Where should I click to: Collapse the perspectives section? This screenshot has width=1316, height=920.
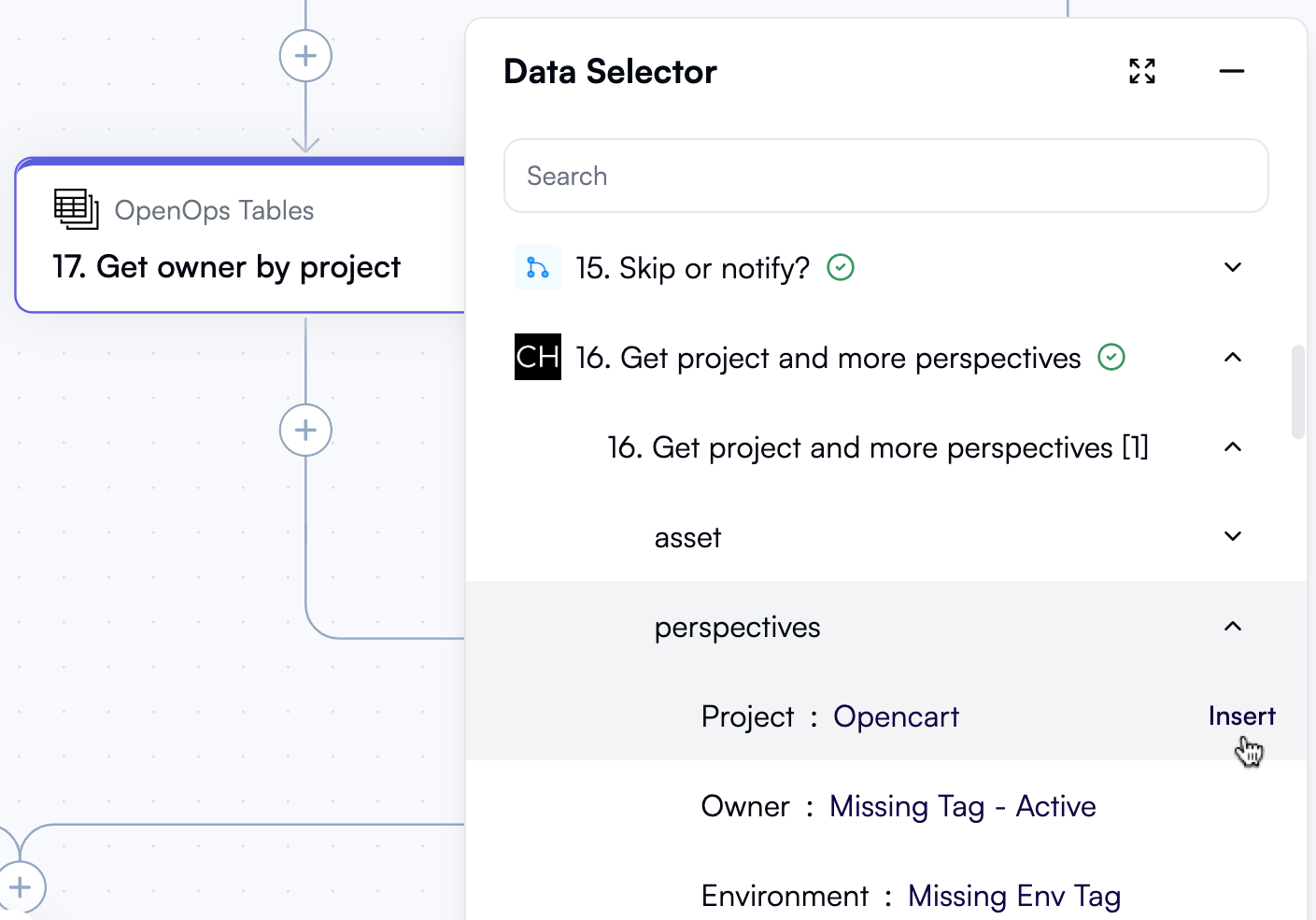click(1232, 627)
